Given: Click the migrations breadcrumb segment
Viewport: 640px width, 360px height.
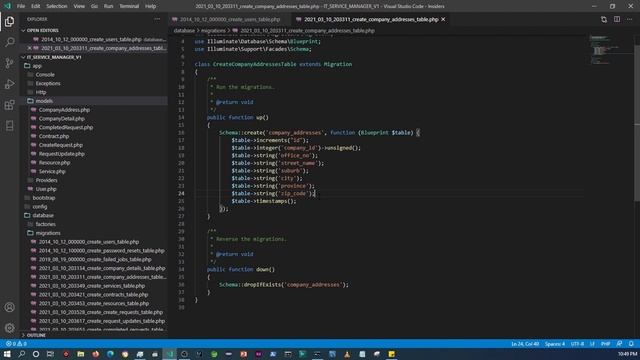Looking at the screenshot, I should pos(213,30).
